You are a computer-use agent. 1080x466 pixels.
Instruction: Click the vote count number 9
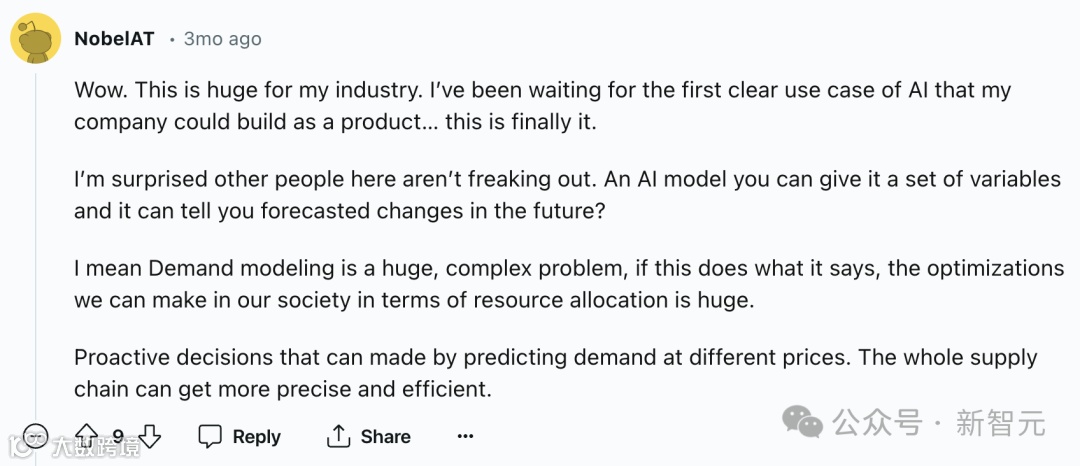click(x=118, y=437)
